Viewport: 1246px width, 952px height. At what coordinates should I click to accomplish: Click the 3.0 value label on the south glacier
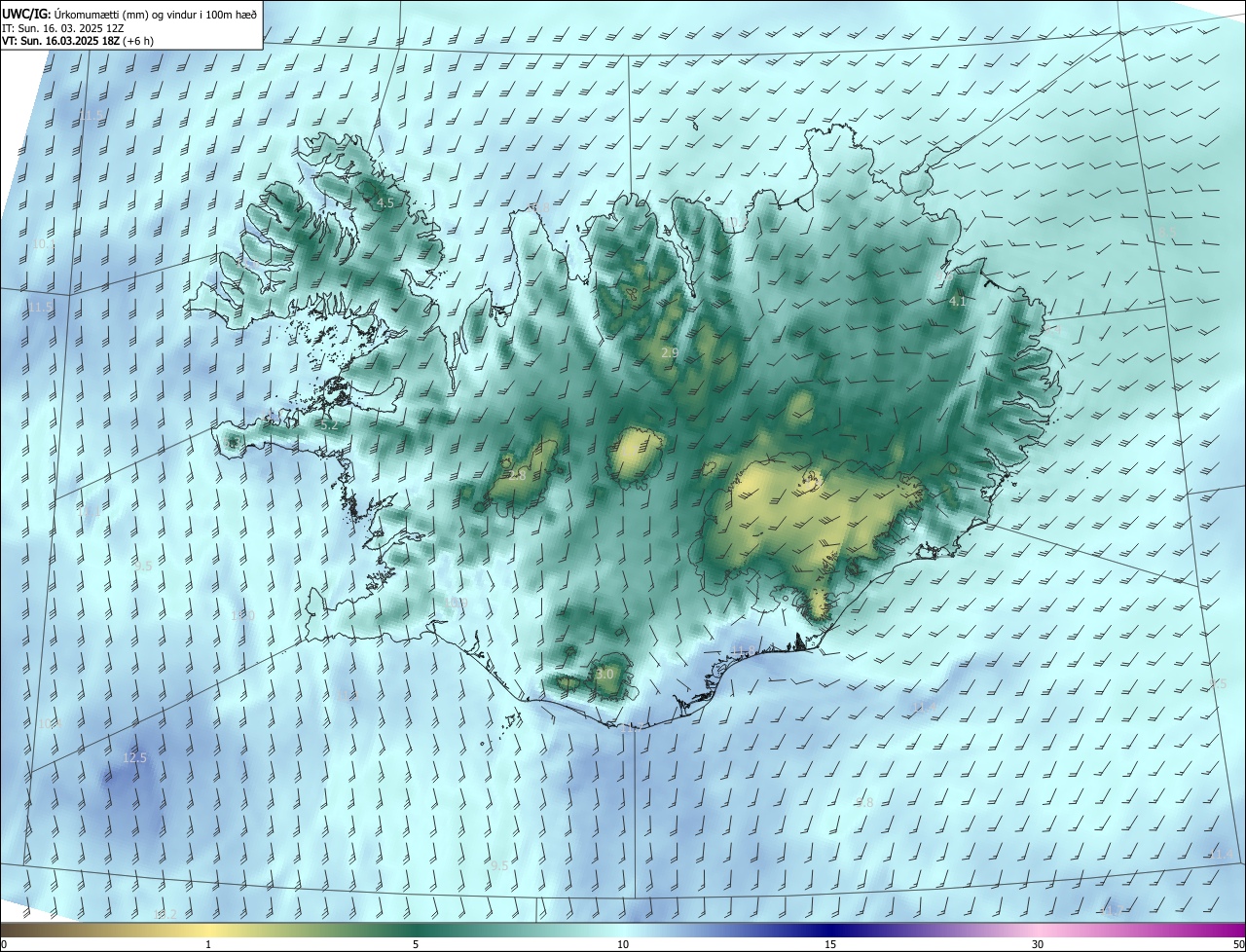[605, 675]
